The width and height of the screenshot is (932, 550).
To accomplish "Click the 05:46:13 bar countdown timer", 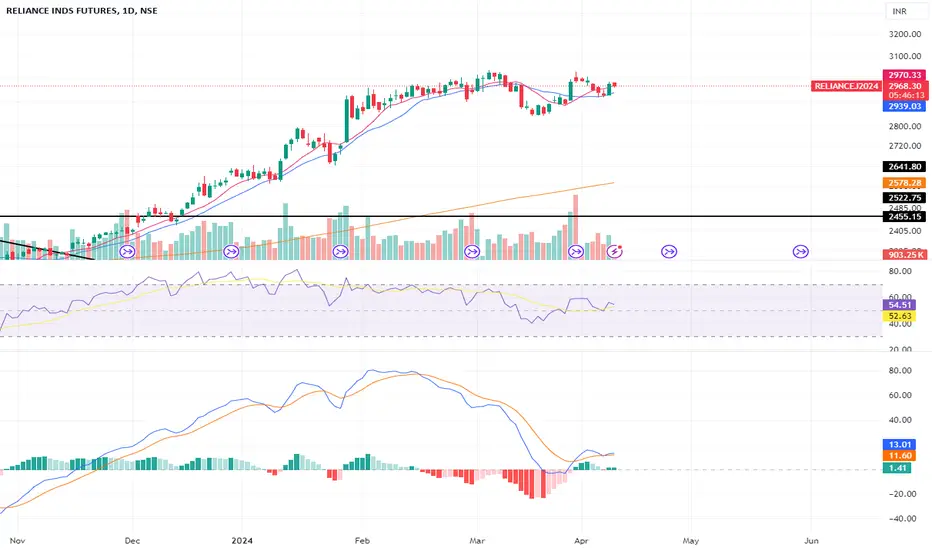I will (x=905, y=95).
